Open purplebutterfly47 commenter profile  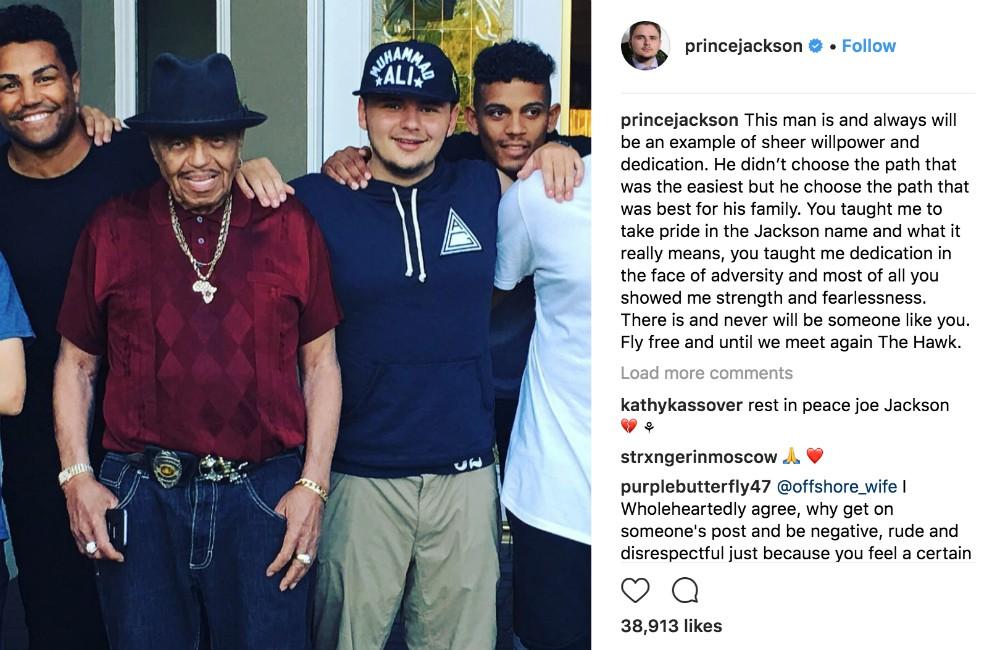(696, 487)
